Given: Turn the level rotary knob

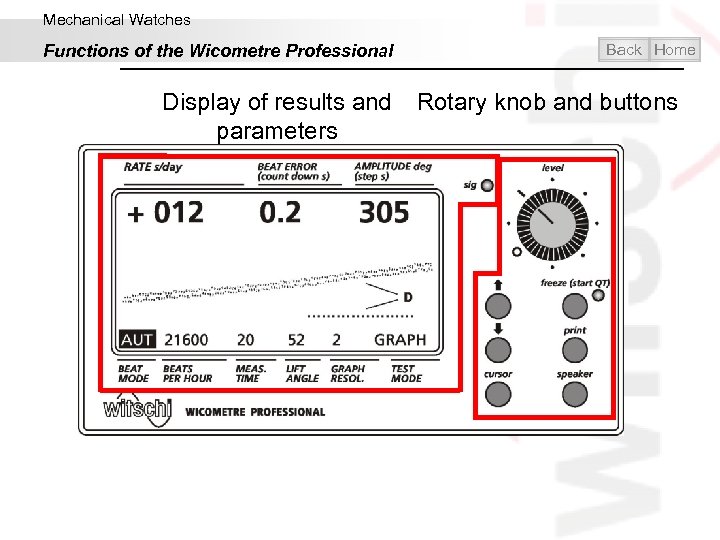Looking at the screenshot, I should (x=552, y=225).
